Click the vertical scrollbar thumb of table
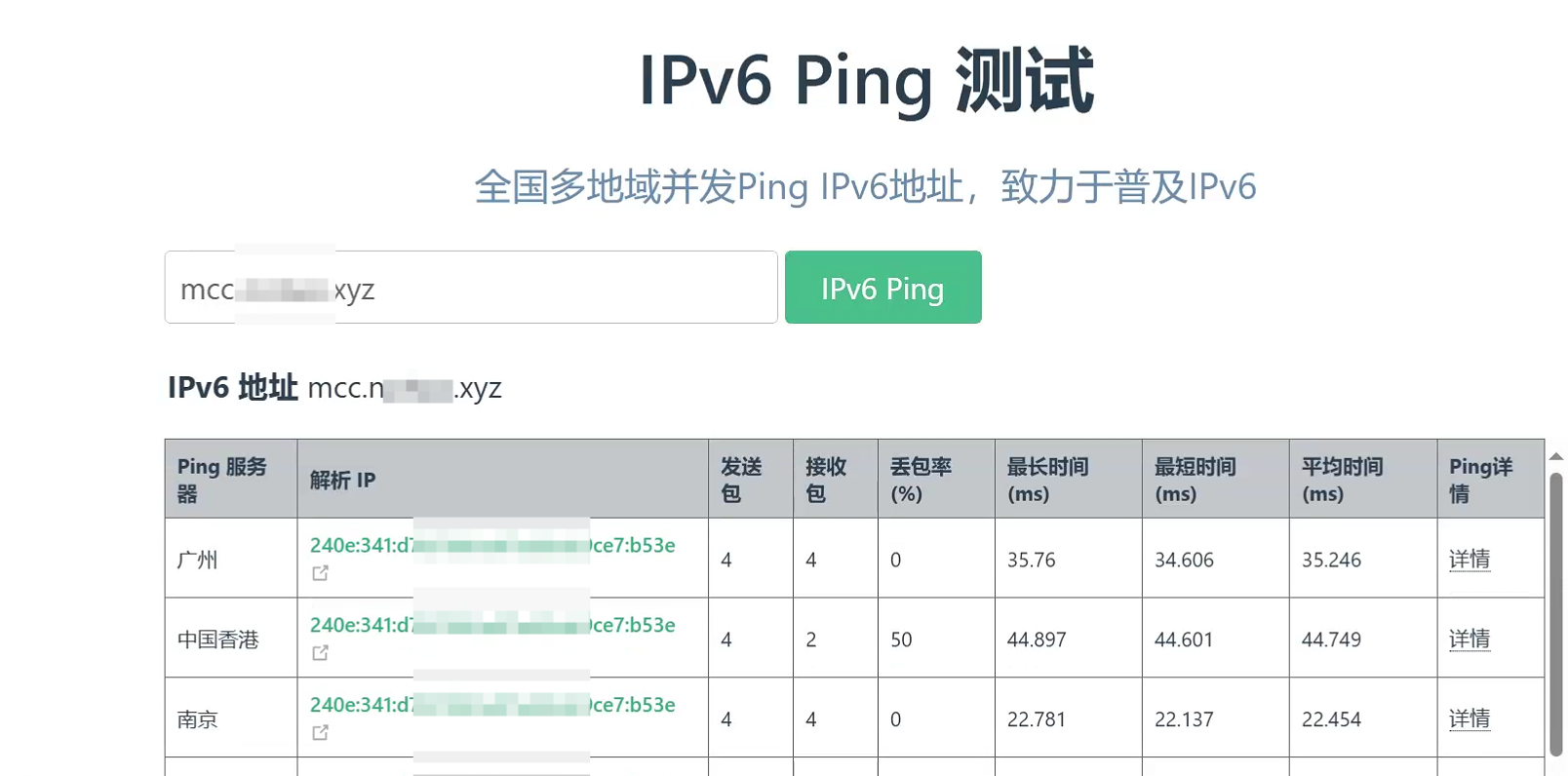 pos(1556,614)
